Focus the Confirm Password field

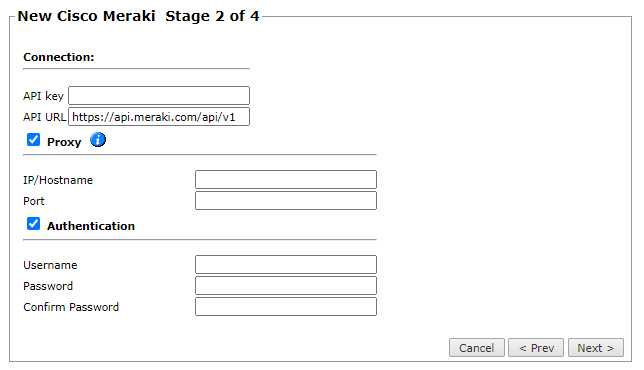tap(286, 306)
